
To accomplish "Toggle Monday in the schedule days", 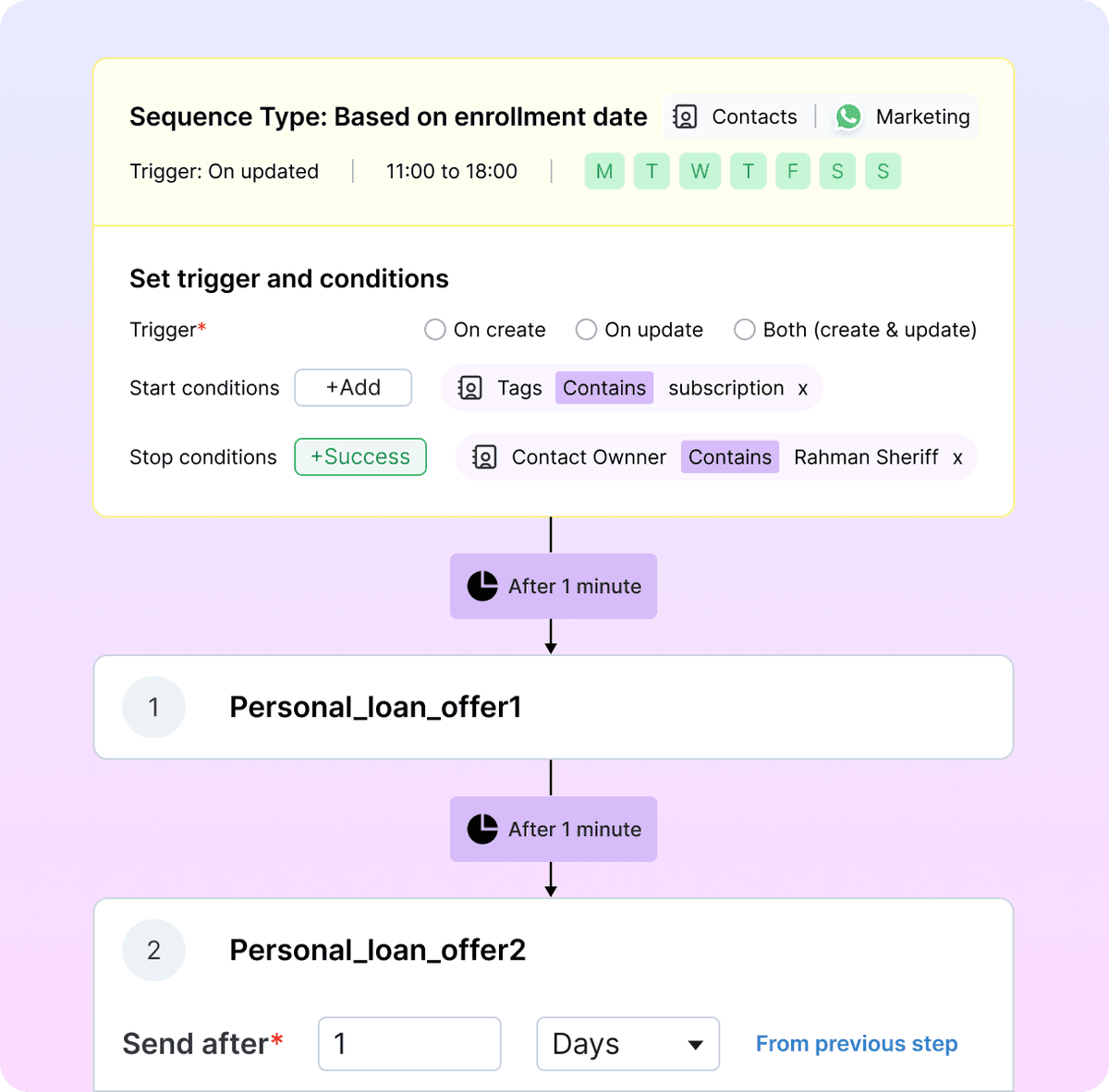I will pos(604,172).
